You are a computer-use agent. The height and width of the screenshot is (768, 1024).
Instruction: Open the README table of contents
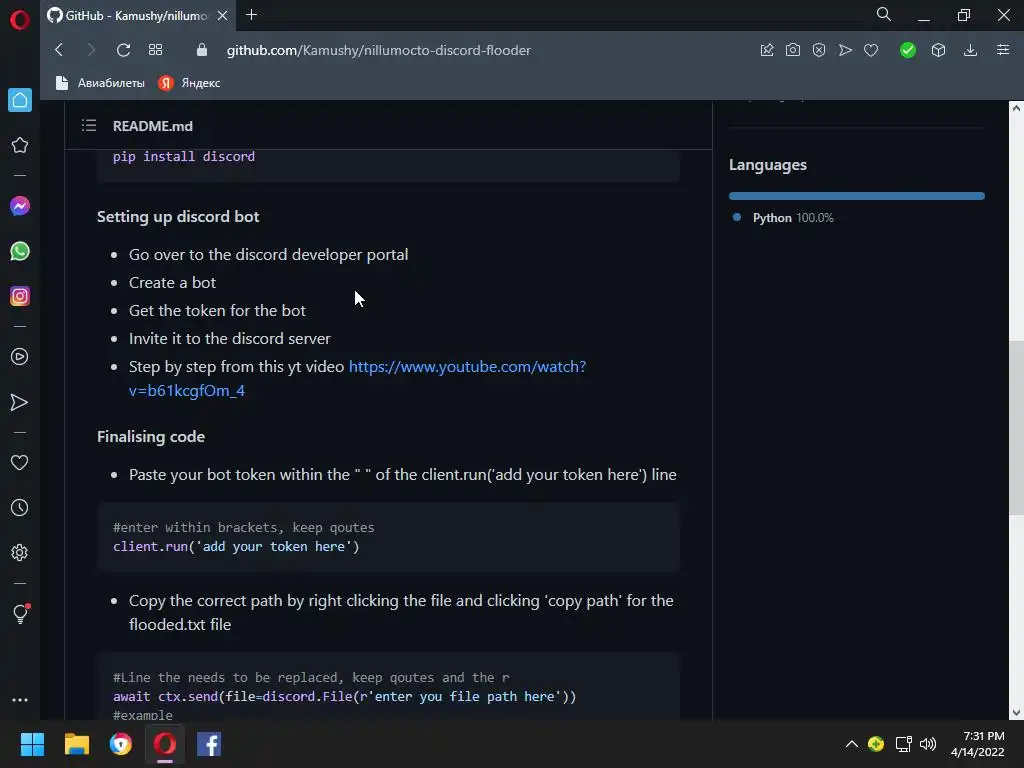pyautogui.click(x=89, y=125)
